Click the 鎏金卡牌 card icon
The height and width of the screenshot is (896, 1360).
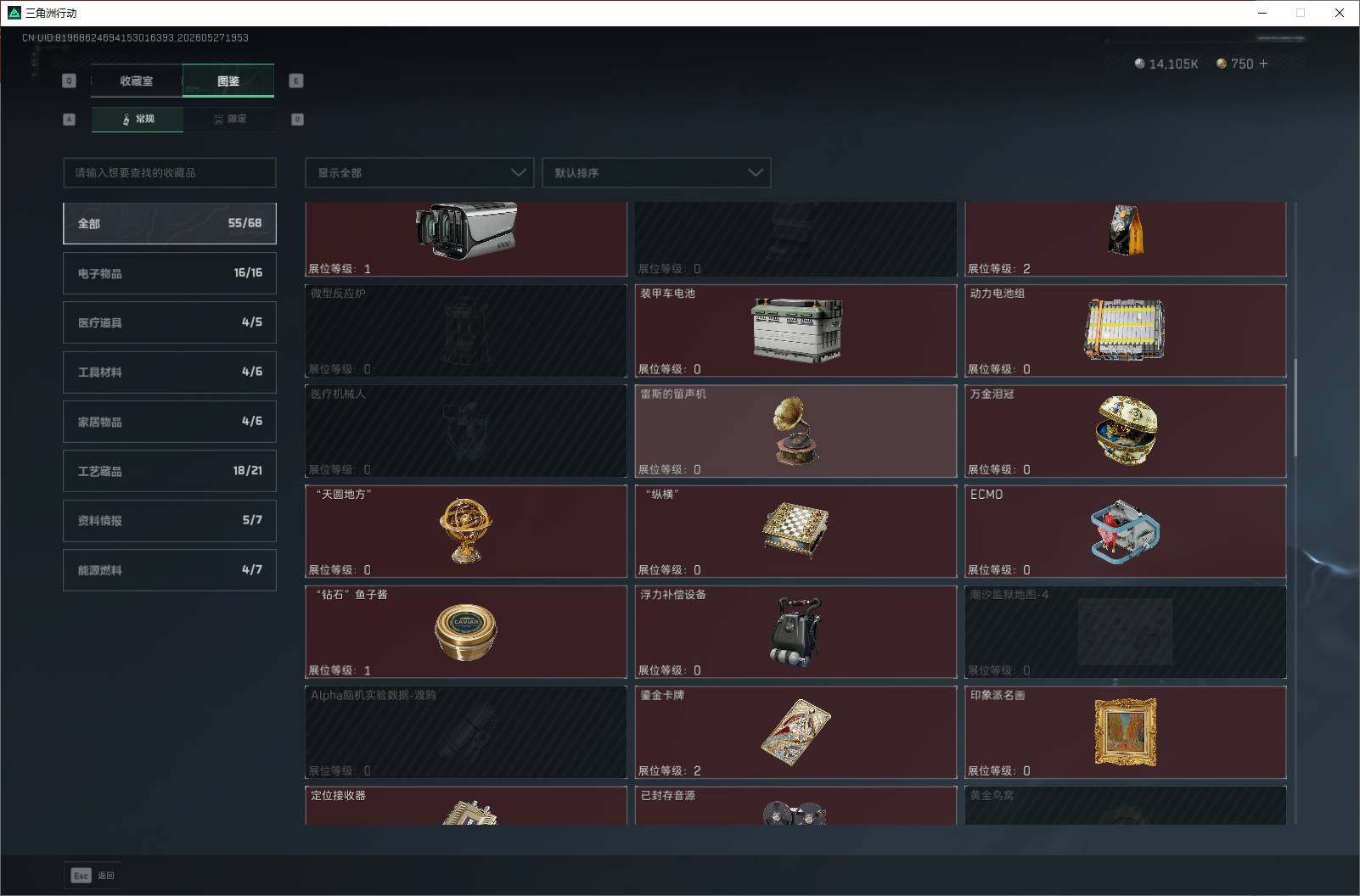click(796, 731)
